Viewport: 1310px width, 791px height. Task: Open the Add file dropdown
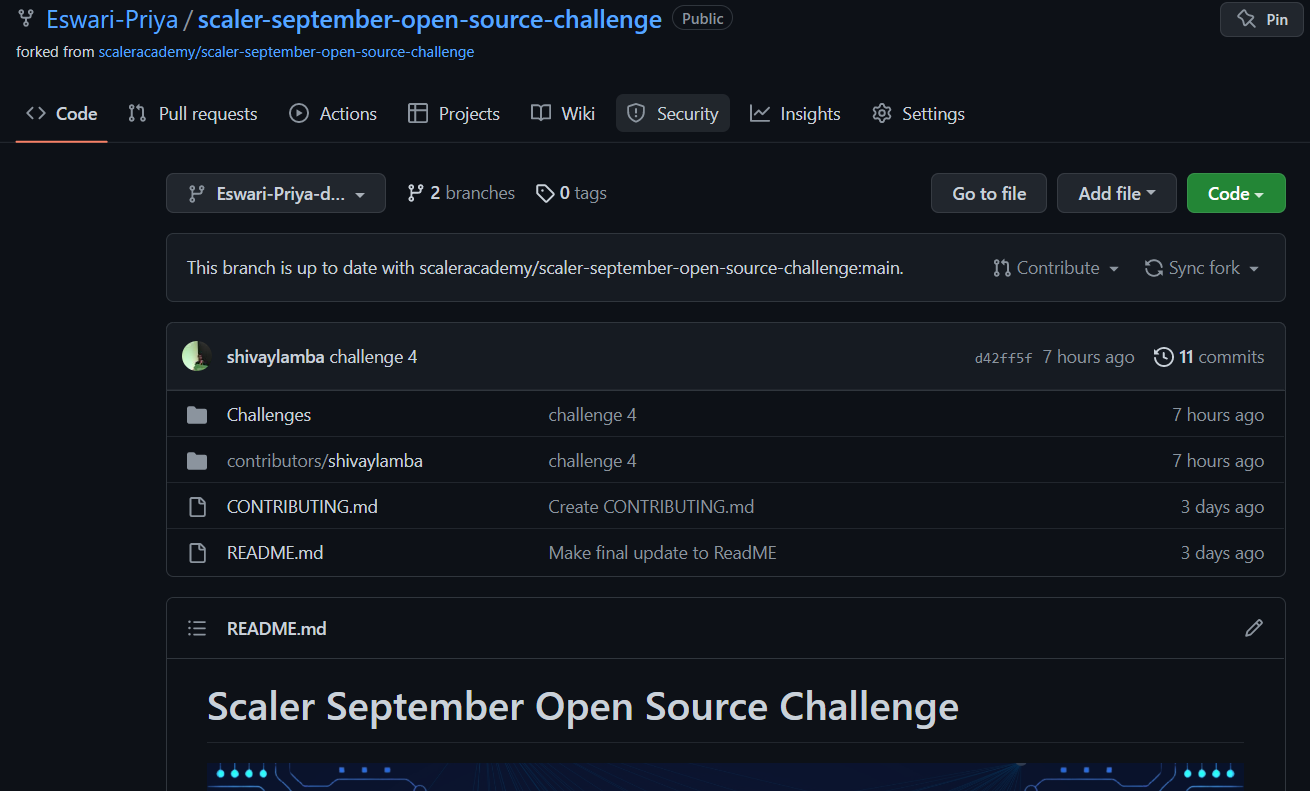1117,193
